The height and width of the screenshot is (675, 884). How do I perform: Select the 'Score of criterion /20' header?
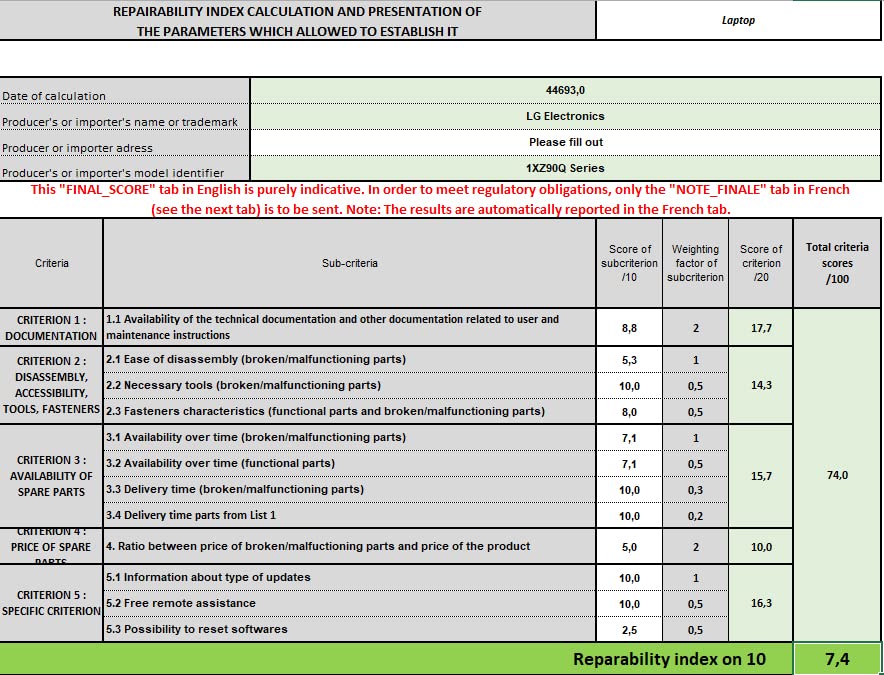pos(761,263)
